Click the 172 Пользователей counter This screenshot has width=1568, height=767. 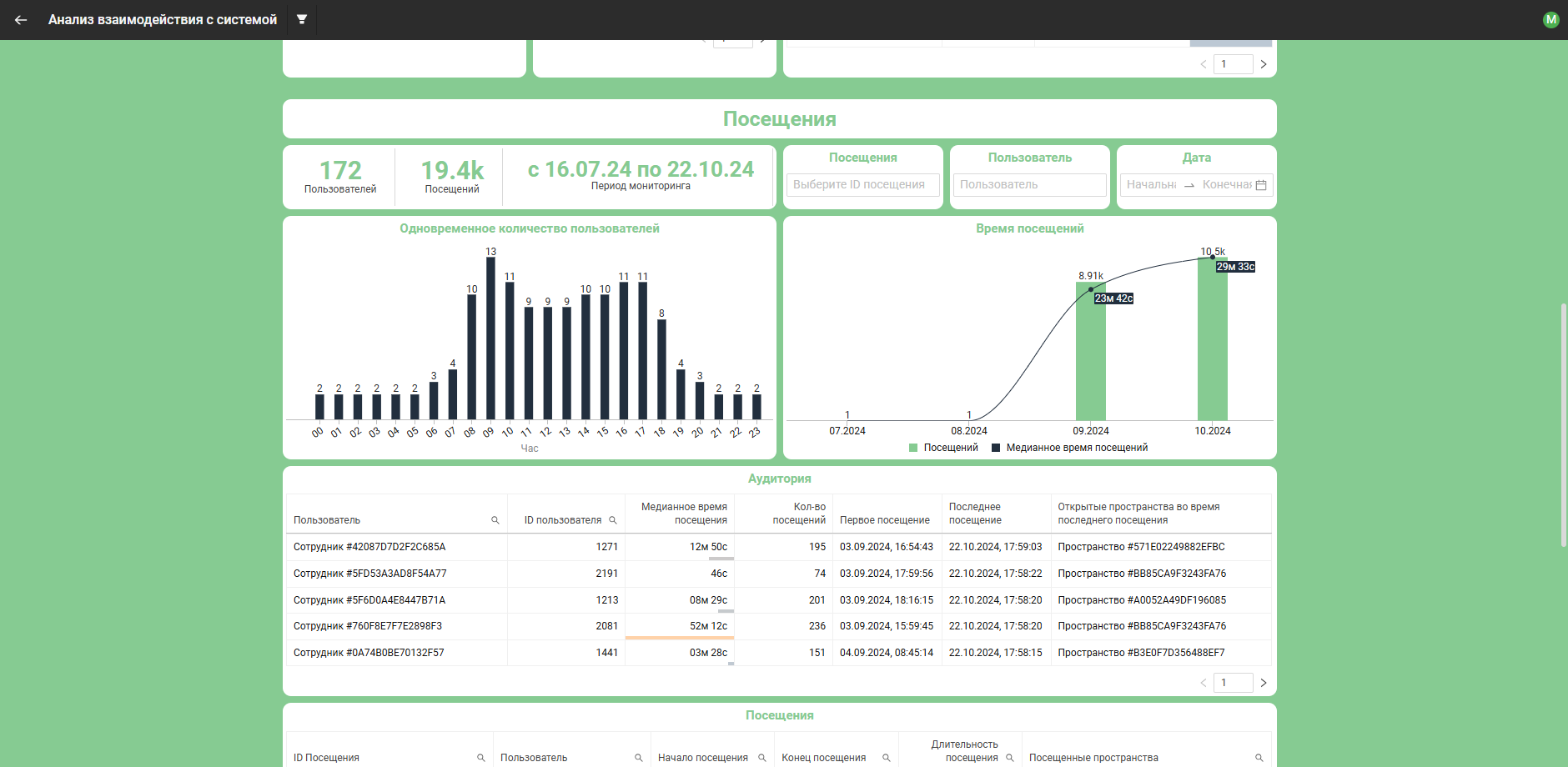click(340, 177)
